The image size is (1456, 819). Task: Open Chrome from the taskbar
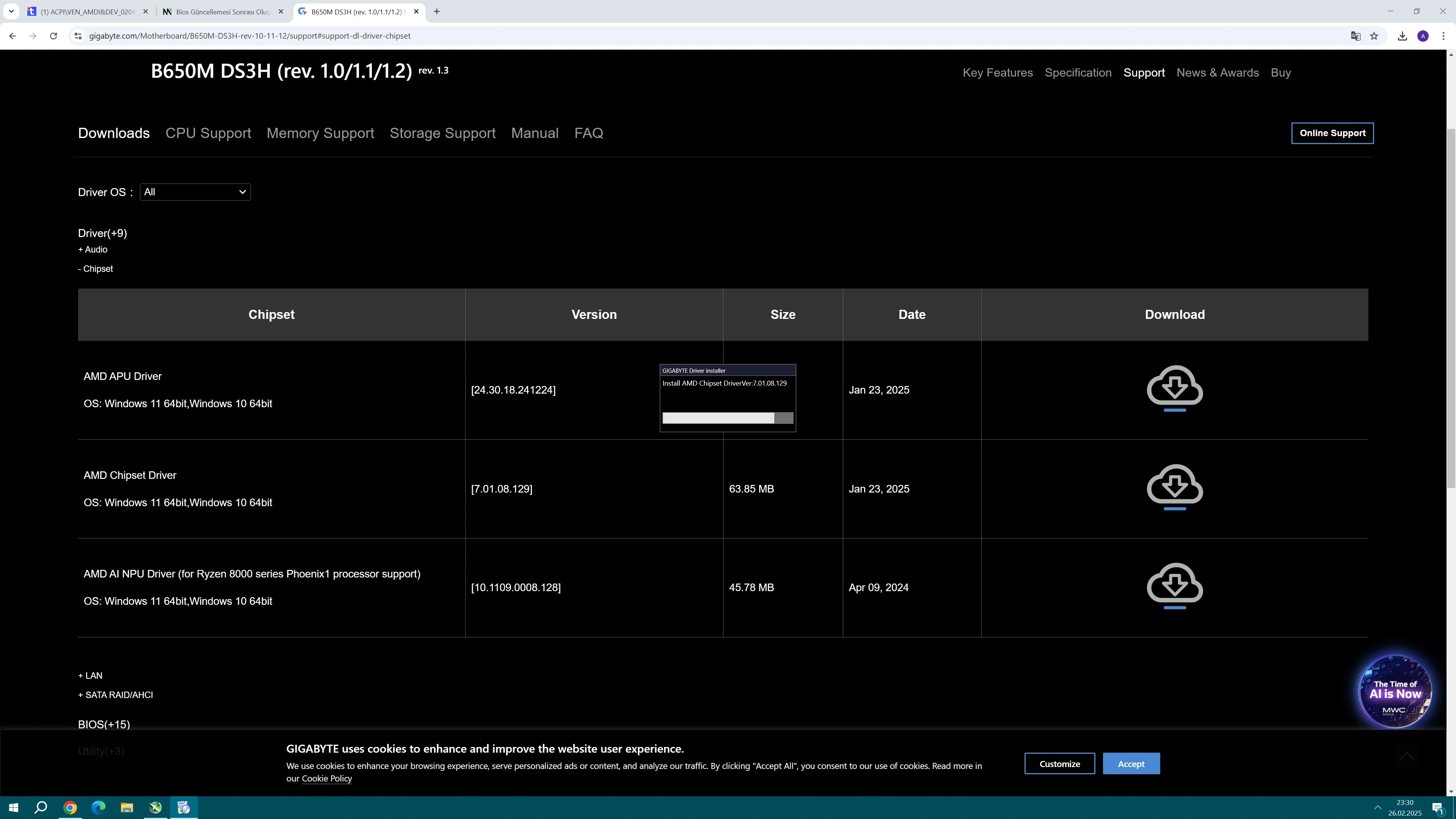(70, 808)
